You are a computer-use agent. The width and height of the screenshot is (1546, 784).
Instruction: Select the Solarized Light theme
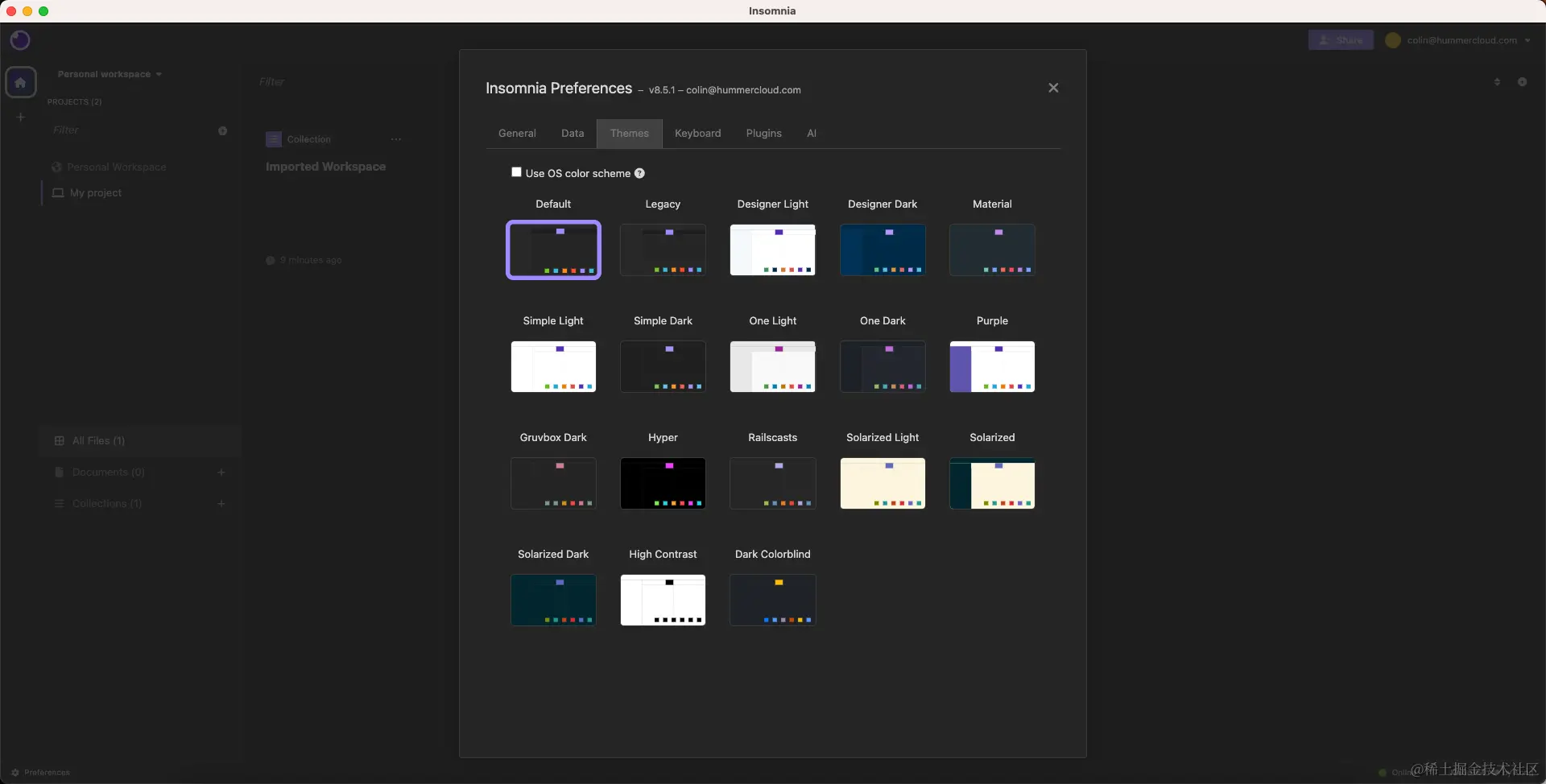click(883, 483)
